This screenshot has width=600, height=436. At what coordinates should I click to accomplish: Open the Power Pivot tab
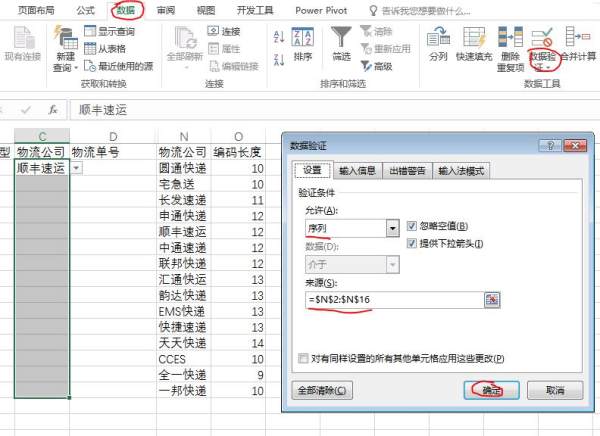pos(321,10)
